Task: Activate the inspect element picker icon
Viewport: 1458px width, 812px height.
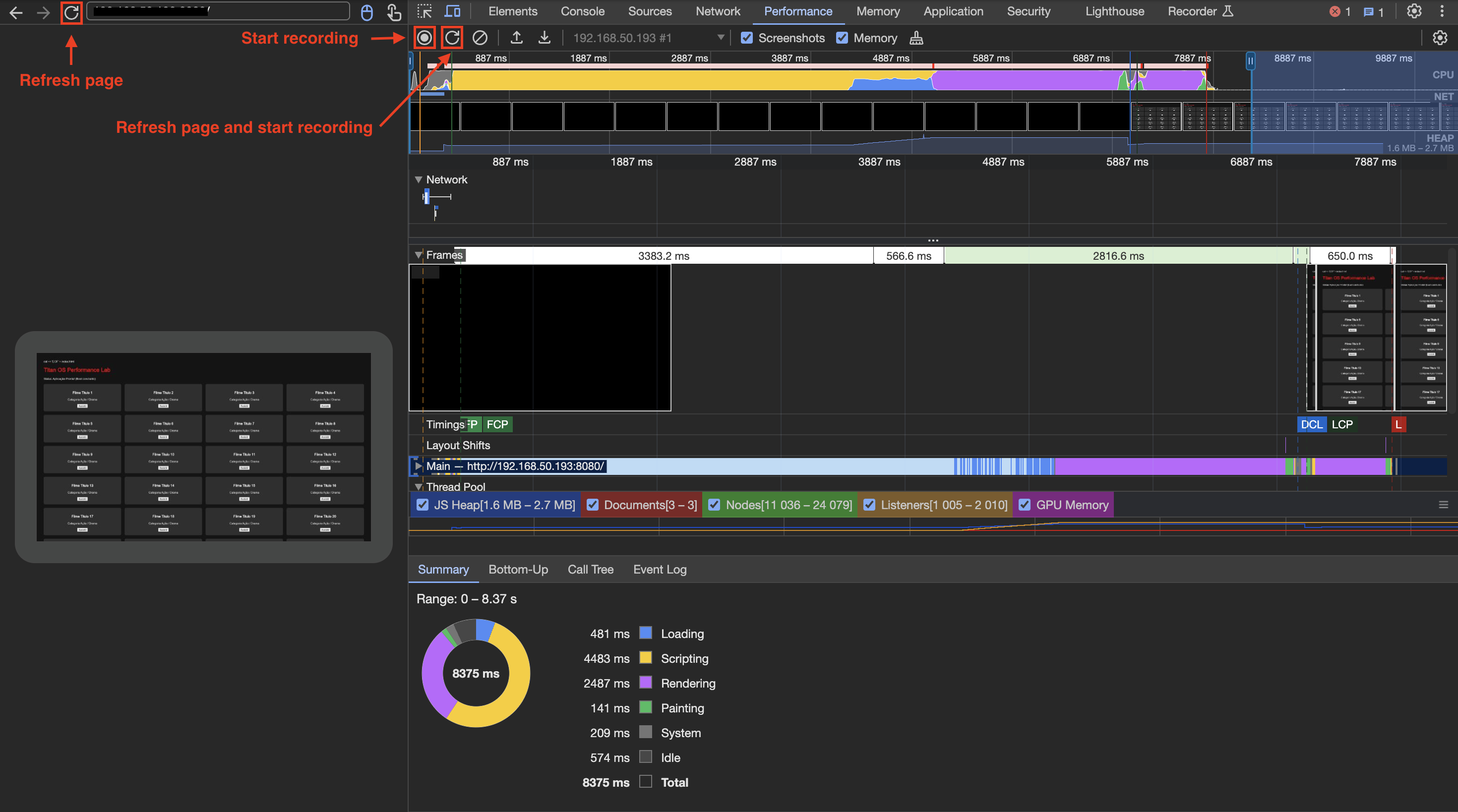Action: coord(425,11)
